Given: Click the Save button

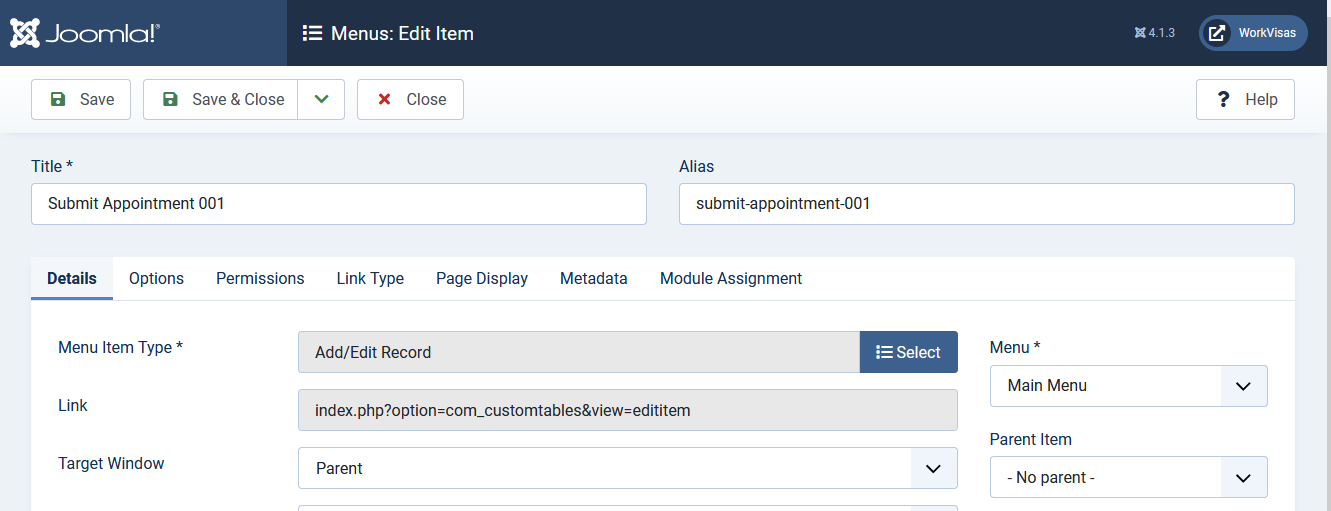Looking at the screenshot, I should 81,99.
